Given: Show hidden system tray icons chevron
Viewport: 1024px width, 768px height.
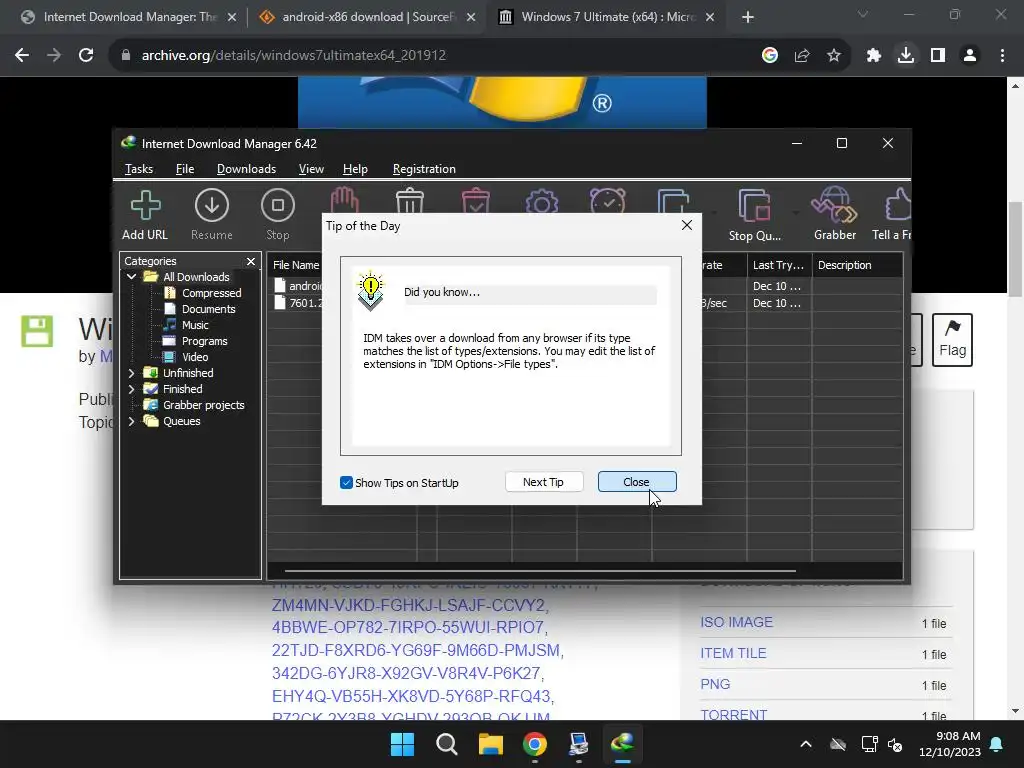Looking at the screenshot, I should pyautogui.click(x=806, y=744).
